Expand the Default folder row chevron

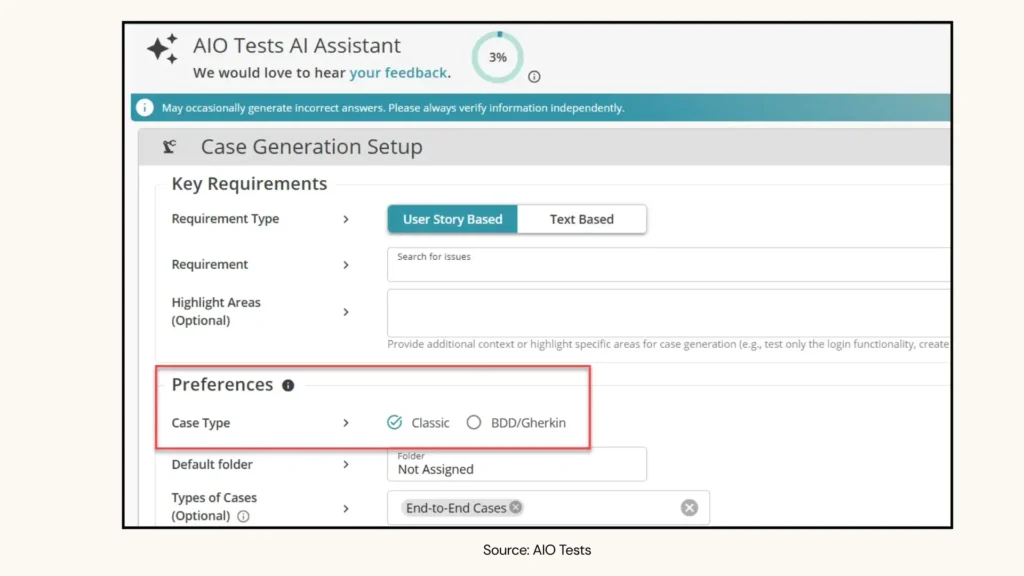345,464
